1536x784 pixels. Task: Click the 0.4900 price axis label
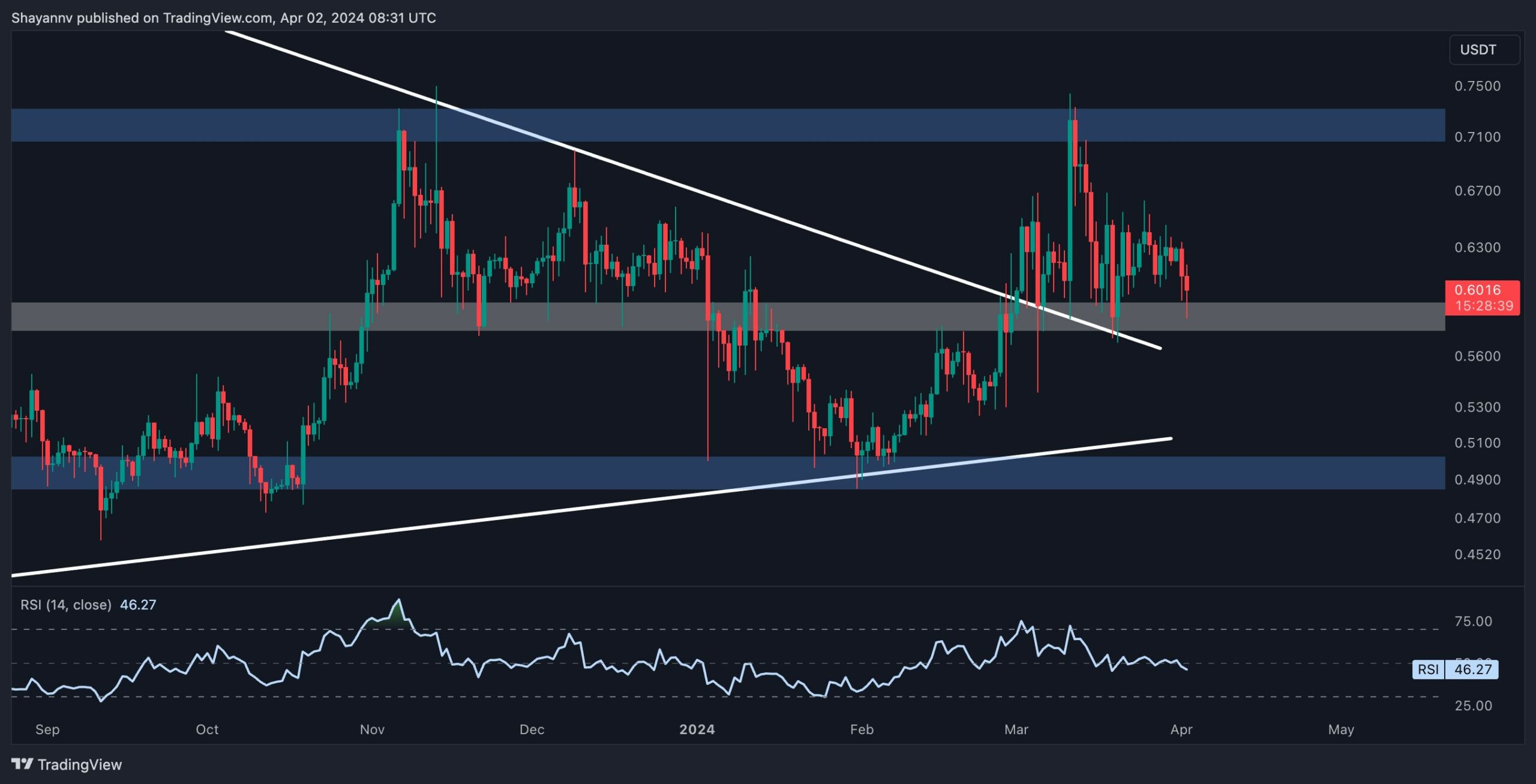(1477, 480)
